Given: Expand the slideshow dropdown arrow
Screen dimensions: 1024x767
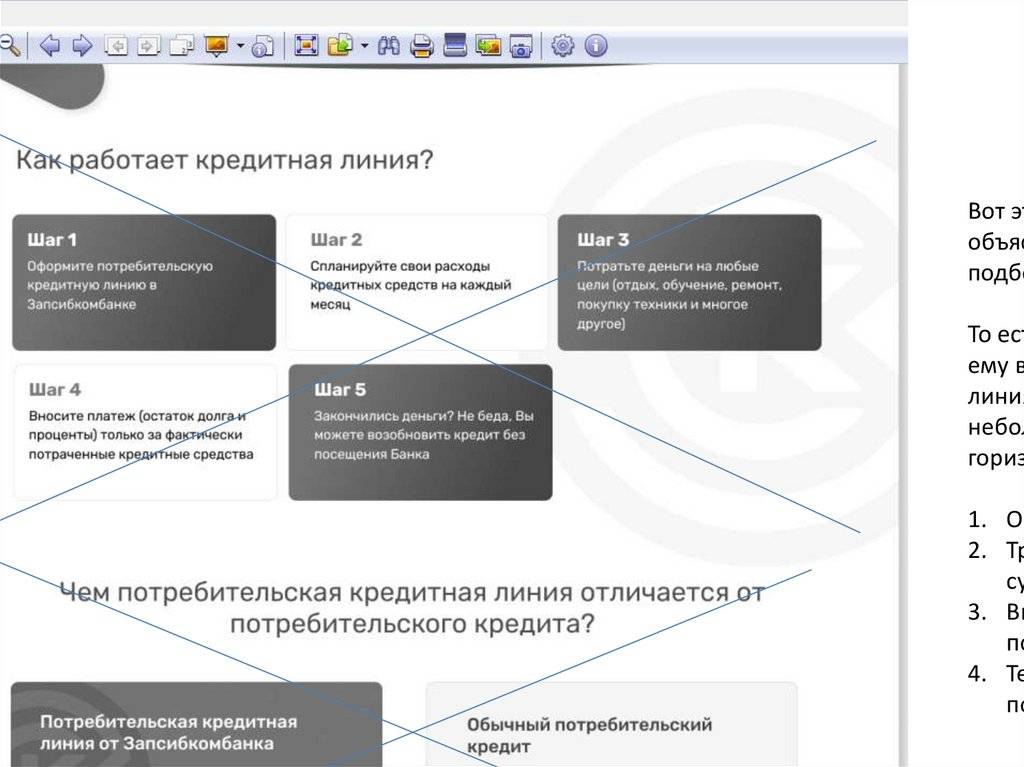Looking at the screenshot, I should point(240,46).
